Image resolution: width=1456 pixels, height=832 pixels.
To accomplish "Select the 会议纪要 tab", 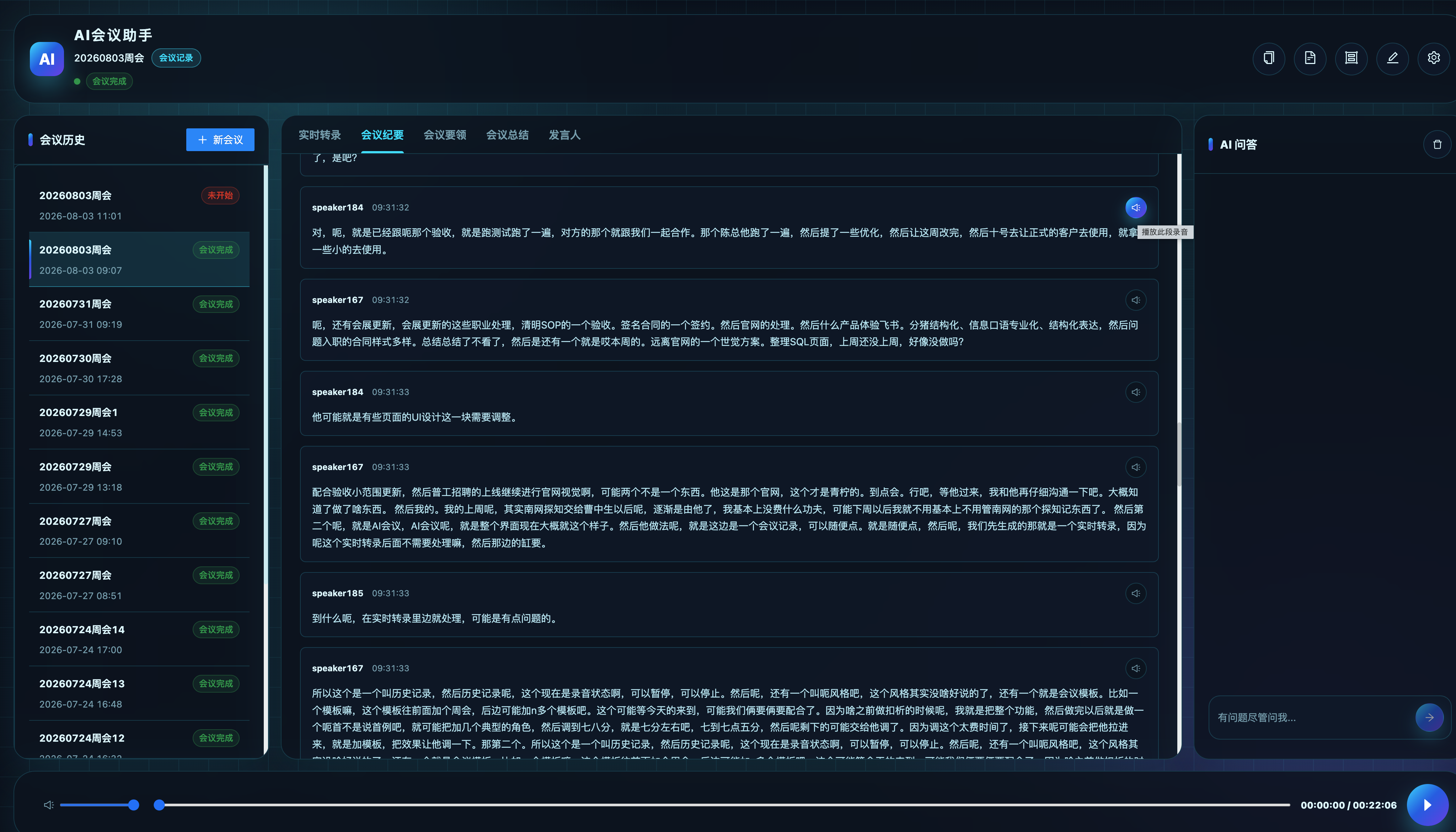I will 382,135.
